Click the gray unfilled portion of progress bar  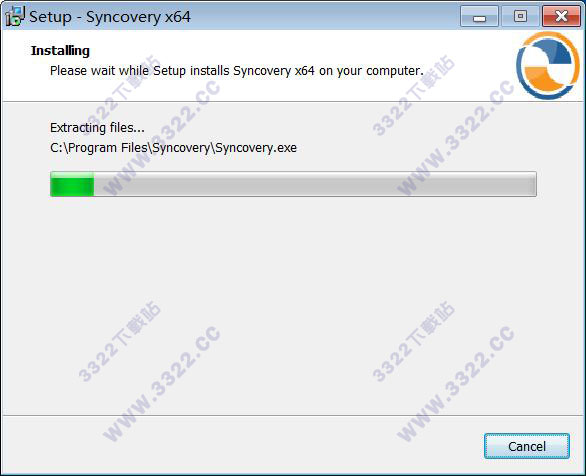(315, 184)
